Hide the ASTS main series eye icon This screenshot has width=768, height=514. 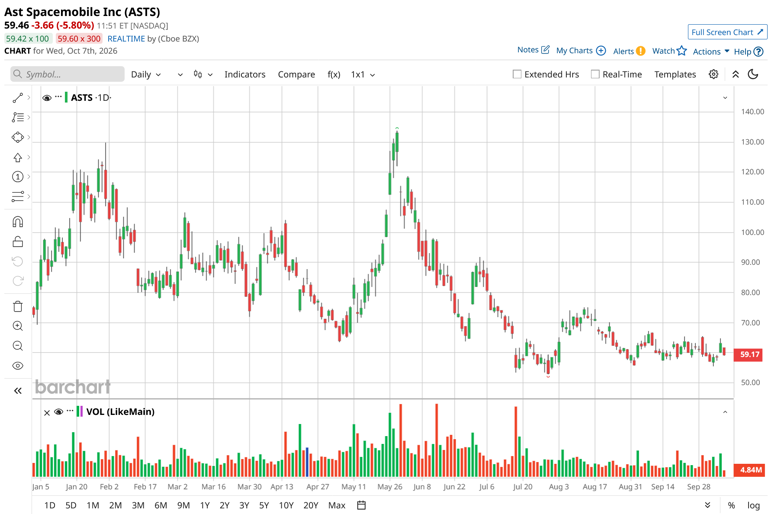pyautogui.click(x=47, y=98)
